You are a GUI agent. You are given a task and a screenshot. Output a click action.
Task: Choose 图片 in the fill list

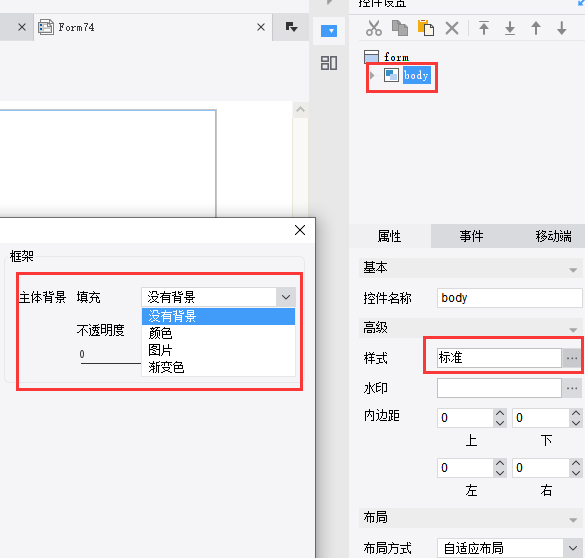click(218, 350)
